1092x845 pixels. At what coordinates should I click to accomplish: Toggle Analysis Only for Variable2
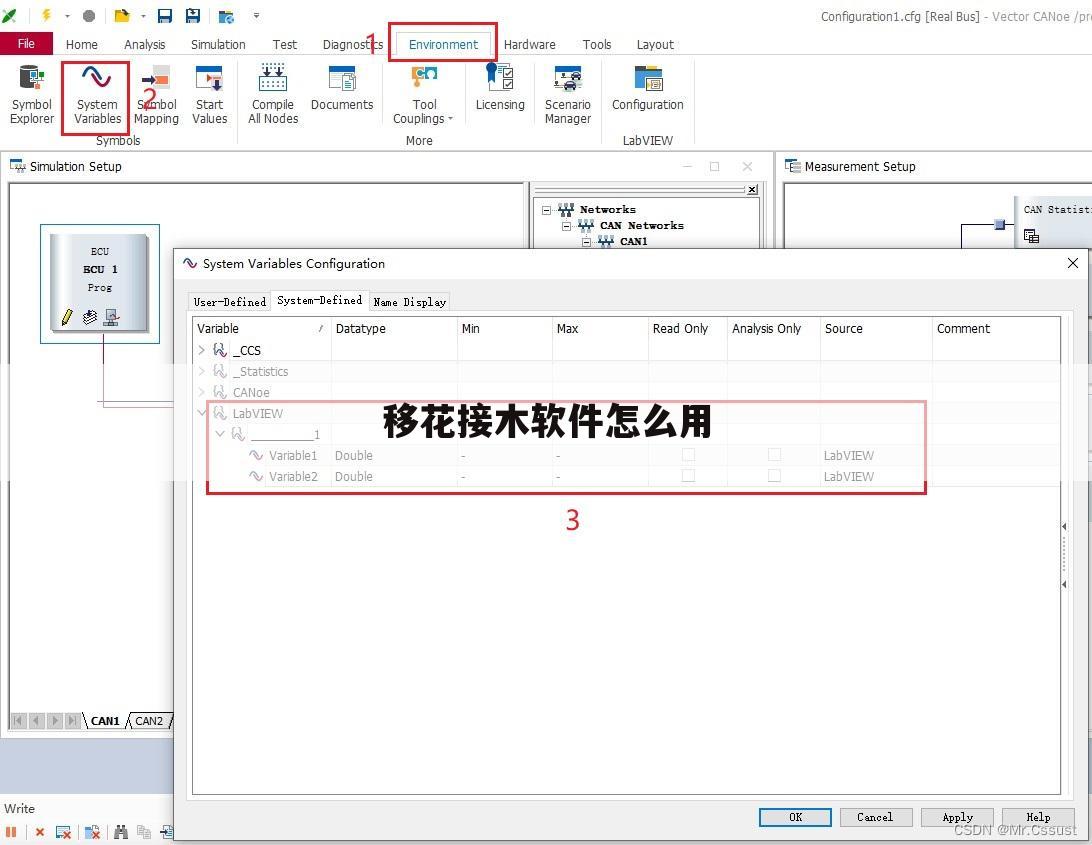774,476
